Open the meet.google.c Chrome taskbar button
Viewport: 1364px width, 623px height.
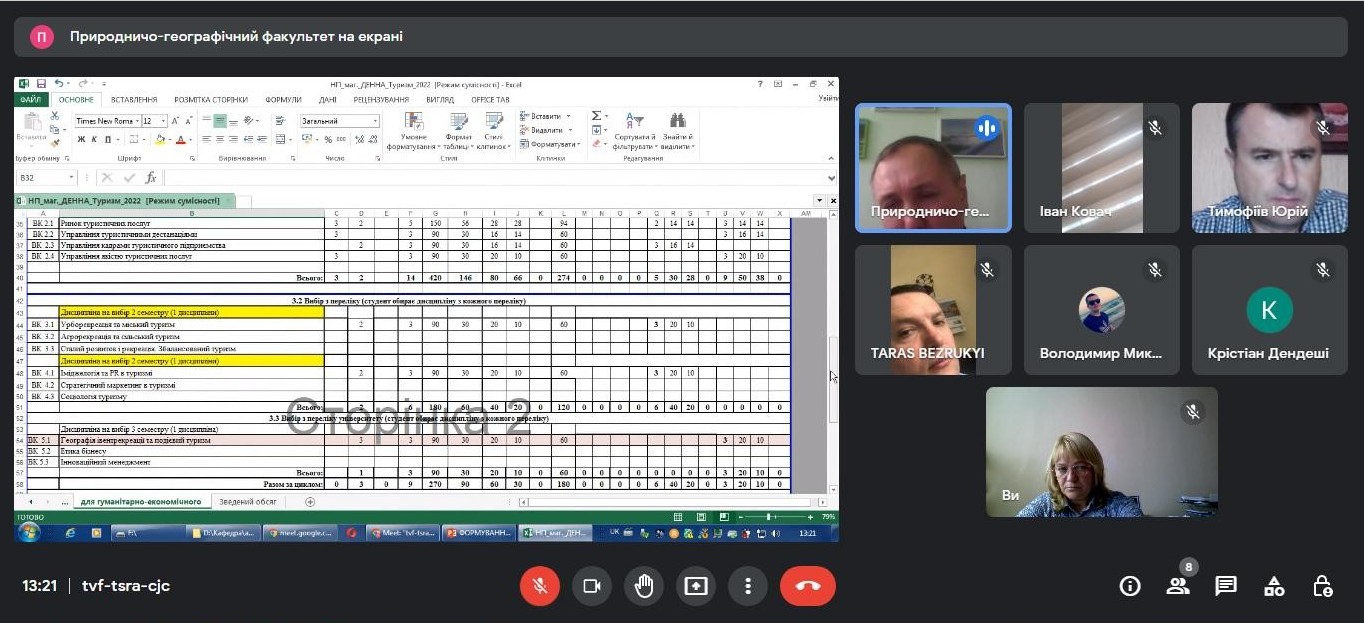click(x=302, y=533)
